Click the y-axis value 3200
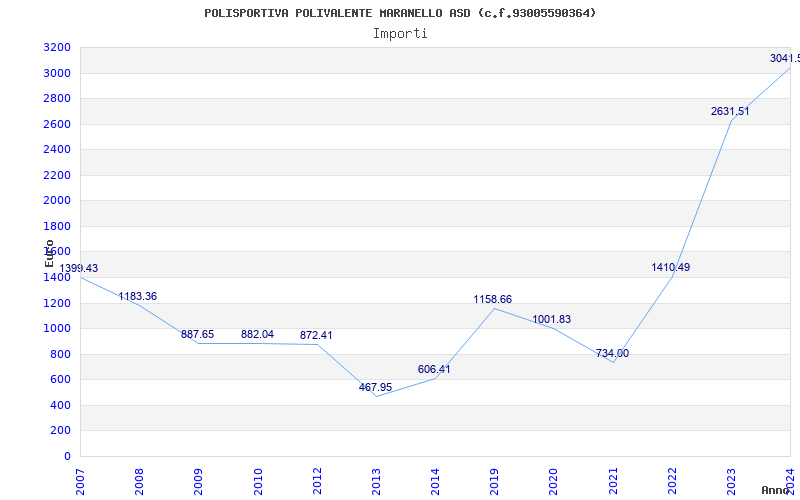The image size is (800, 500). pos(57,48)
